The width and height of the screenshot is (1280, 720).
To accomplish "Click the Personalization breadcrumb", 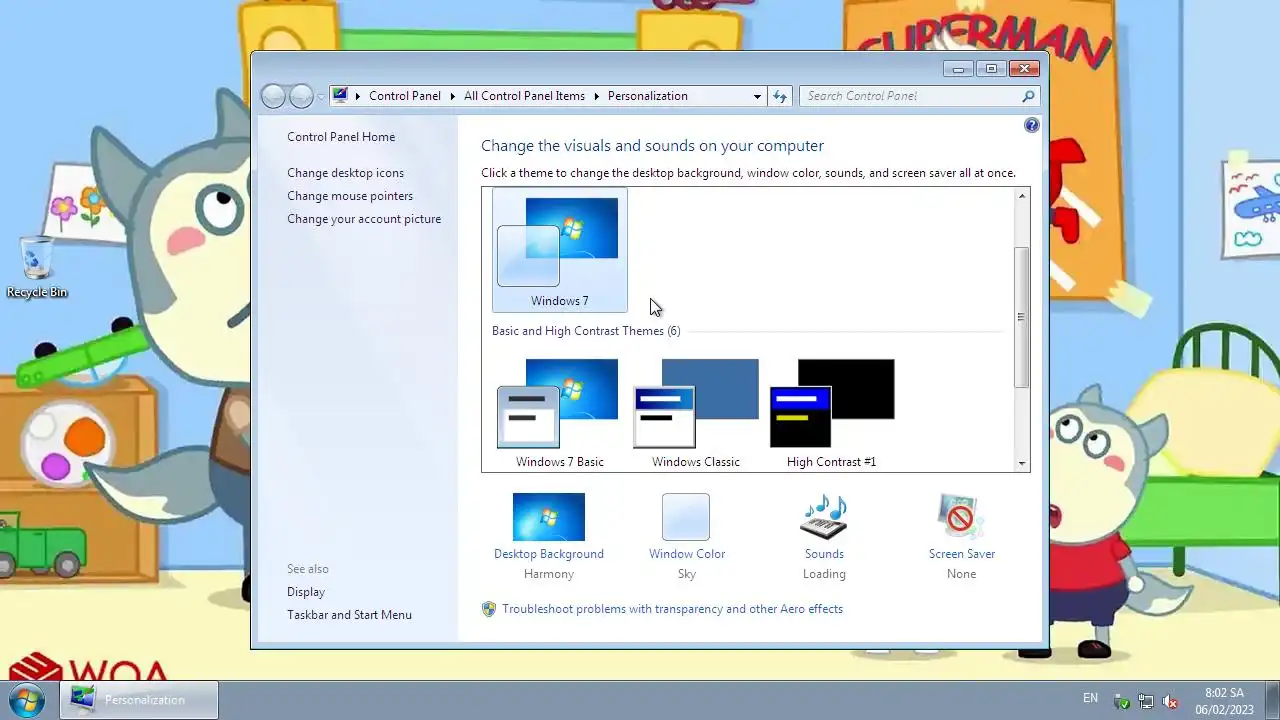I will pyautogui.click(x=648, y=96).
